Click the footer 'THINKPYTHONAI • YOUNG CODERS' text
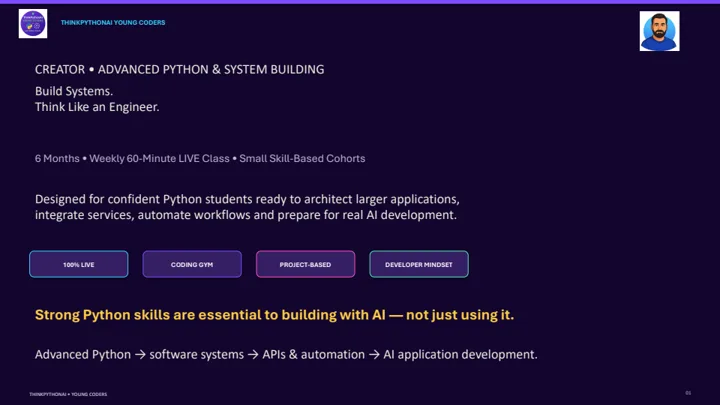The image size is (720, 405). [x=68, y=394]
